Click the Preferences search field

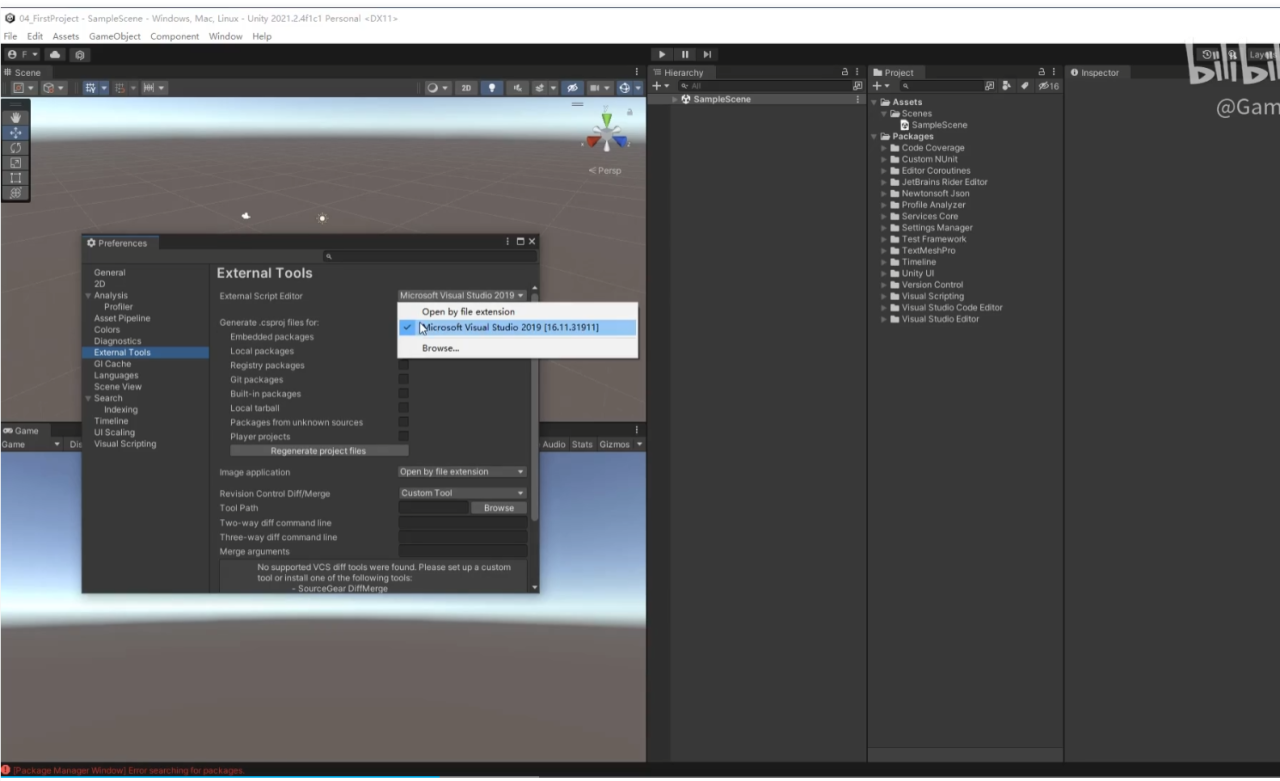[430, 257]
